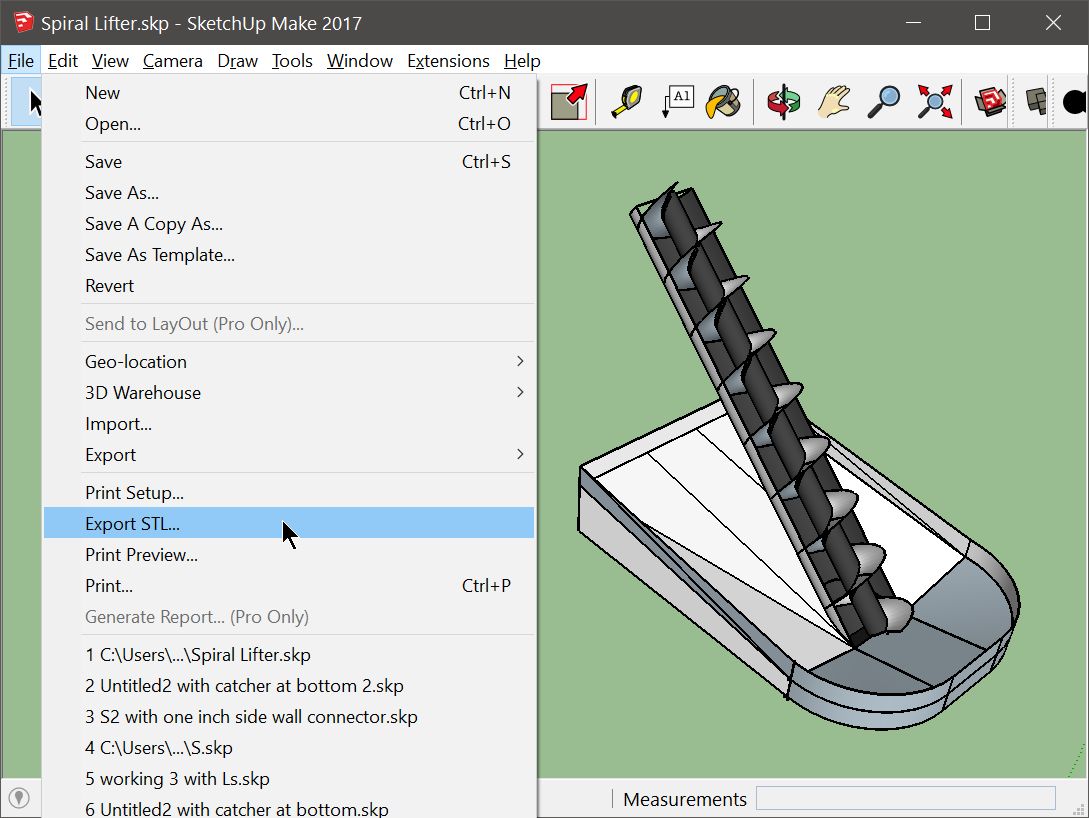Choose Print... from File menu
Image resolution: width=1089 pixels, height=818 pixels.
(x=289, y=586)
